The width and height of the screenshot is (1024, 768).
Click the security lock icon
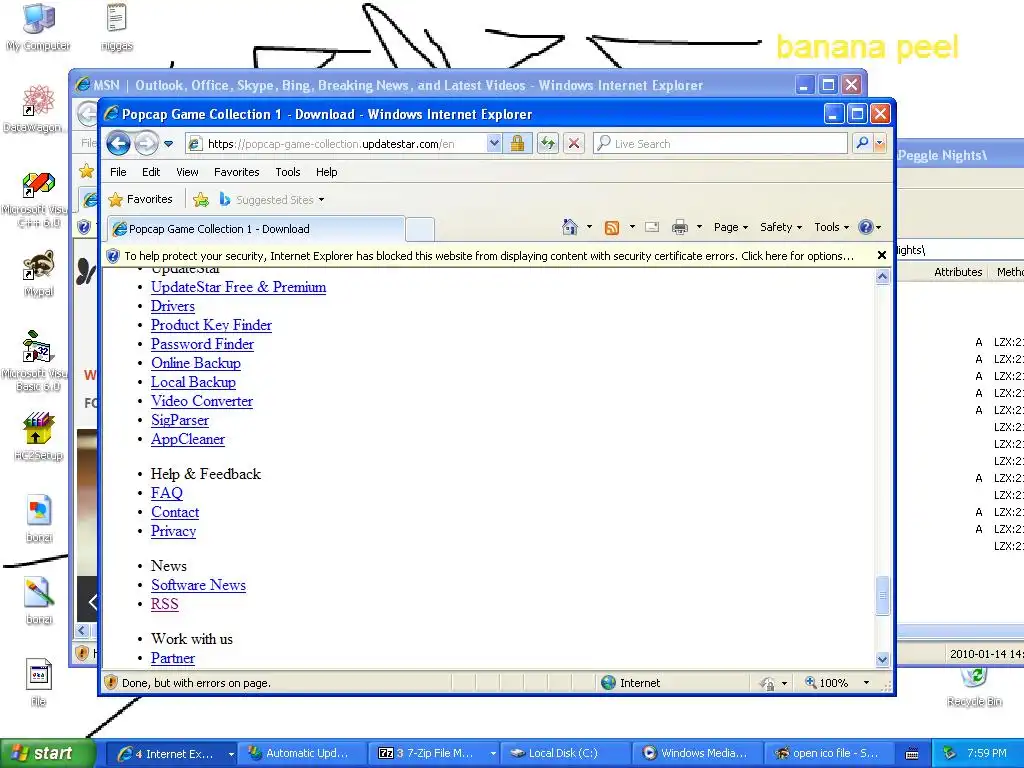coord(517,144)
